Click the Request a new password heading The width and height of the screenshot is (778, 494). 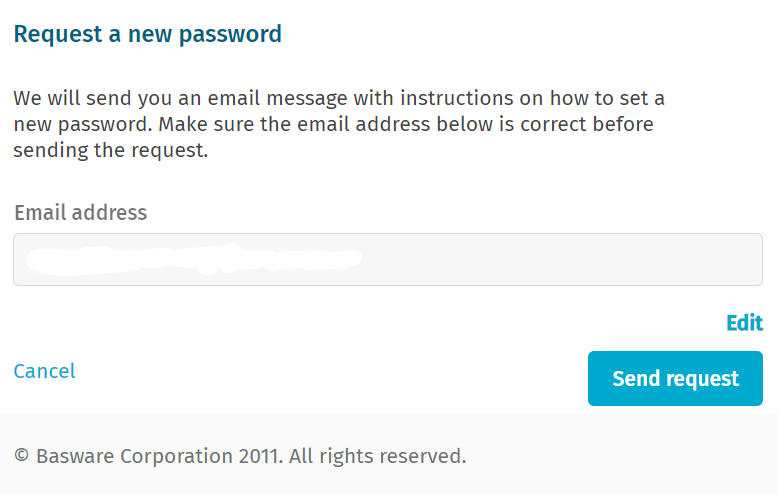click(147, 35)
